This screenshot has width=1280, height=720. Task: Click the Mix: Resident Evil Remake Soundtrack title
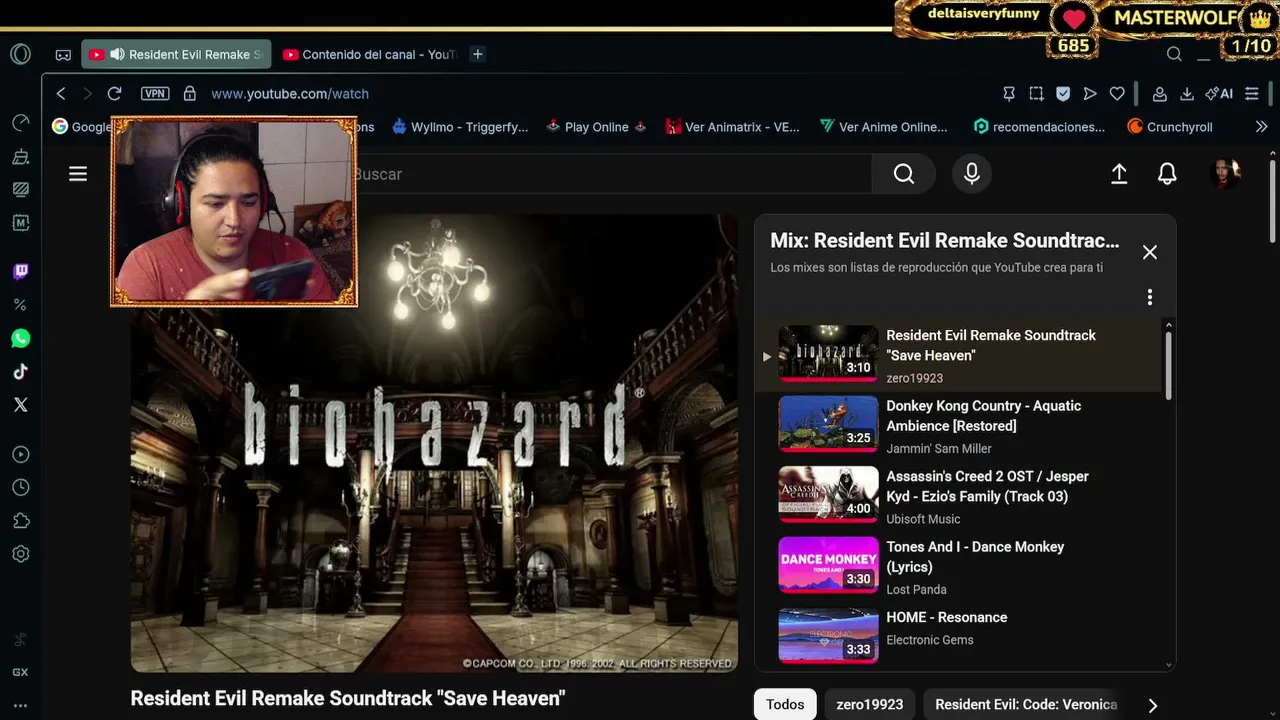(x=945, y=241)
